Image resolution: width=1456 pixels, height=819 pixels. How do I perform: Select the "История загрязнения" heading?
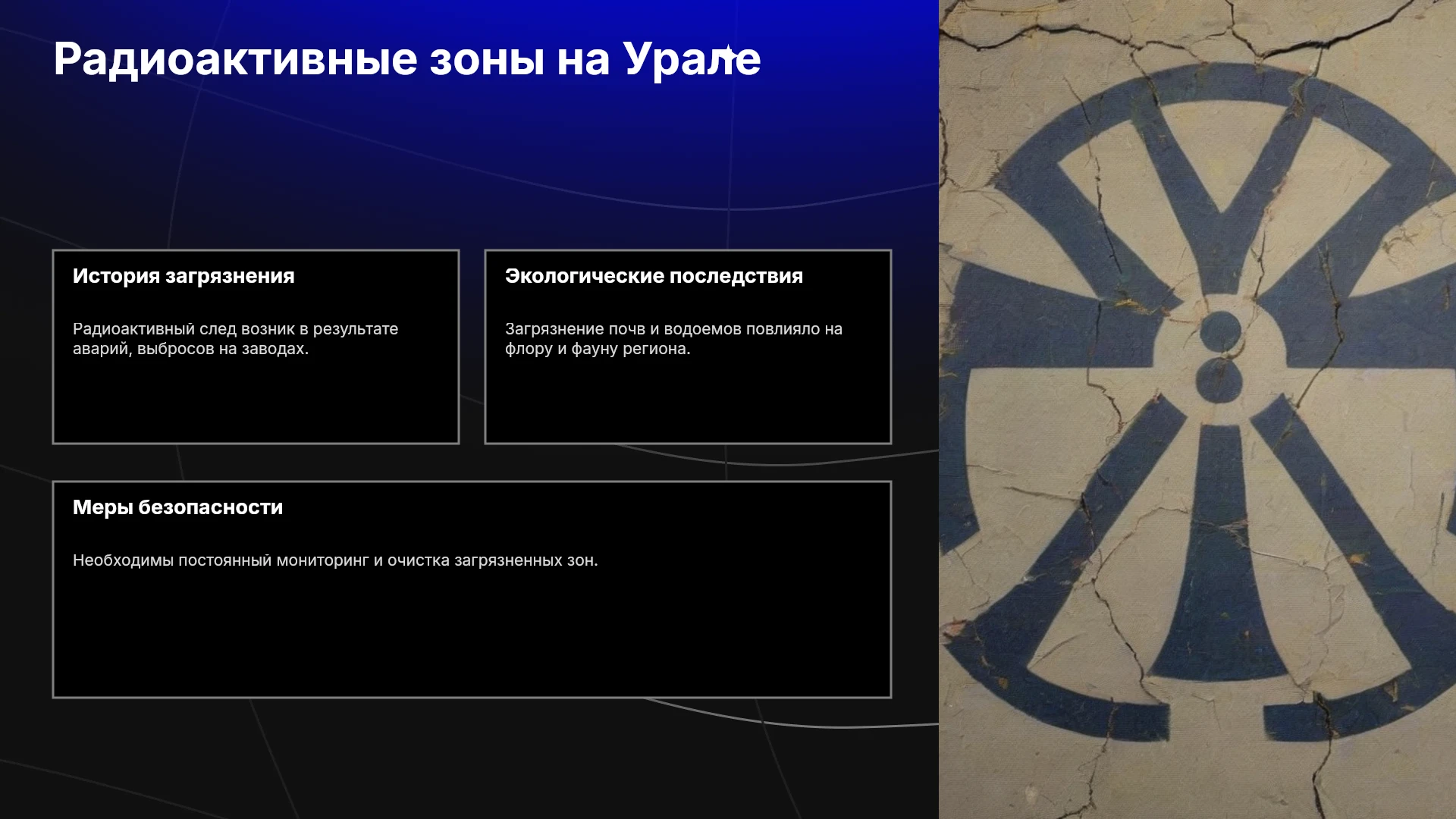184,276
